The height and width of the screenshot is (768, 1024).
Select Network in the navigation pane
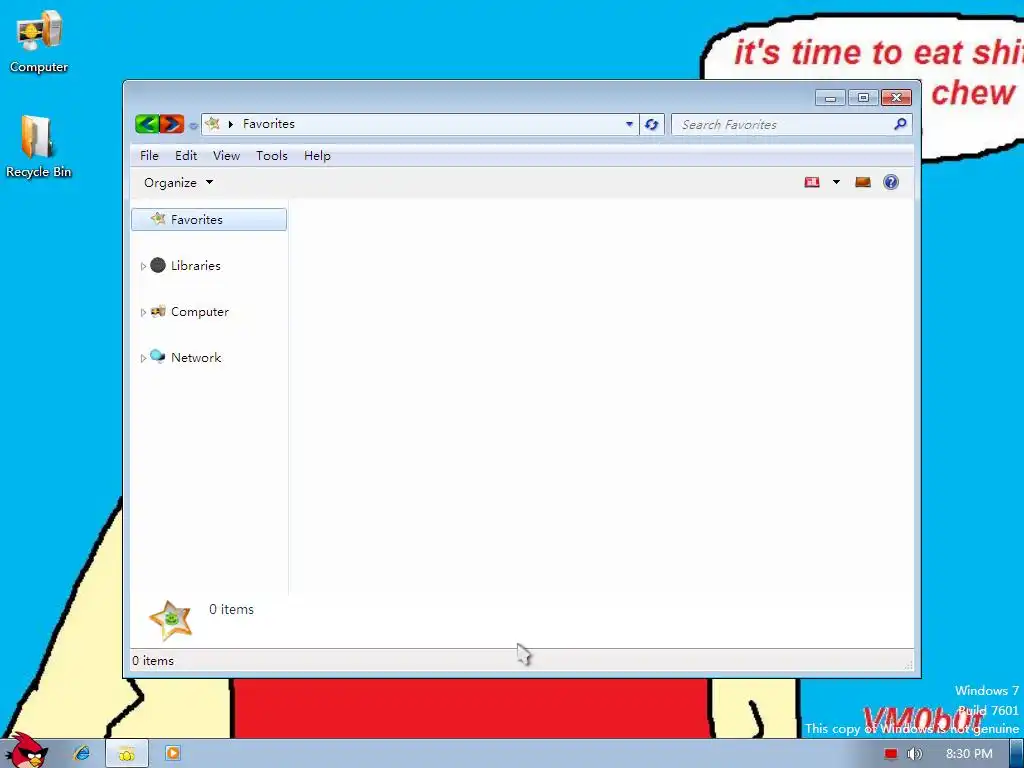pos(196,357)
